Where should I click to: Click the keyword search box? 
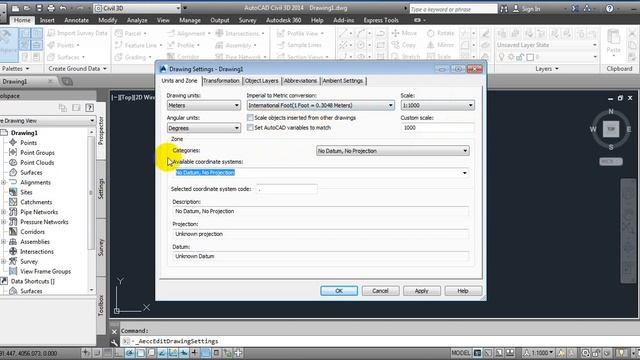453,9
